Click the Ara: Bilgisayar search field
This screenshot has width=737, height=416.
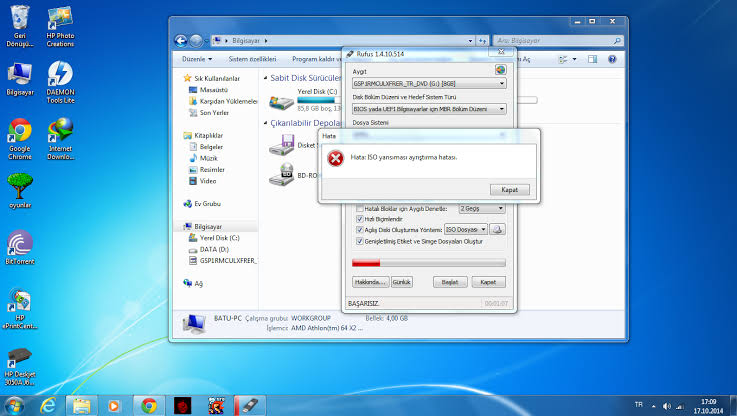(558, 41)
